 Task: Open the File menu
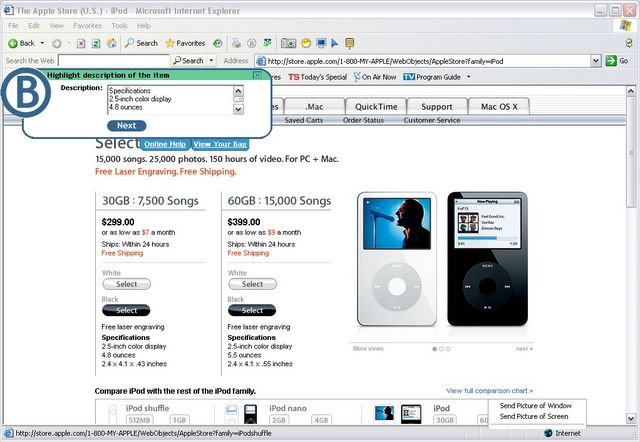click(x=13, y=26)
